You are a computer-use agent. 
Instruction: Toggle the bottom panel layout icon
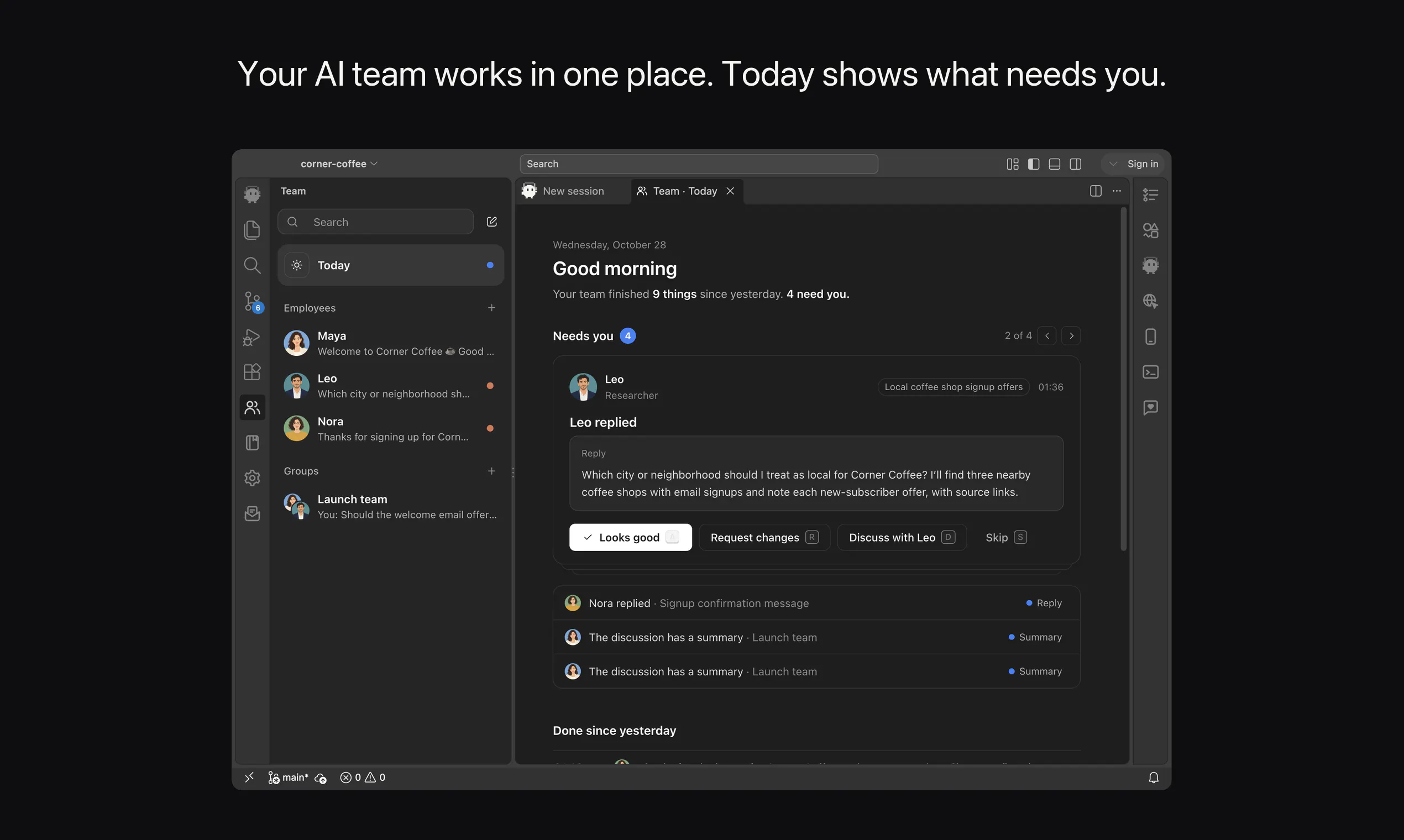(1054, 164)
